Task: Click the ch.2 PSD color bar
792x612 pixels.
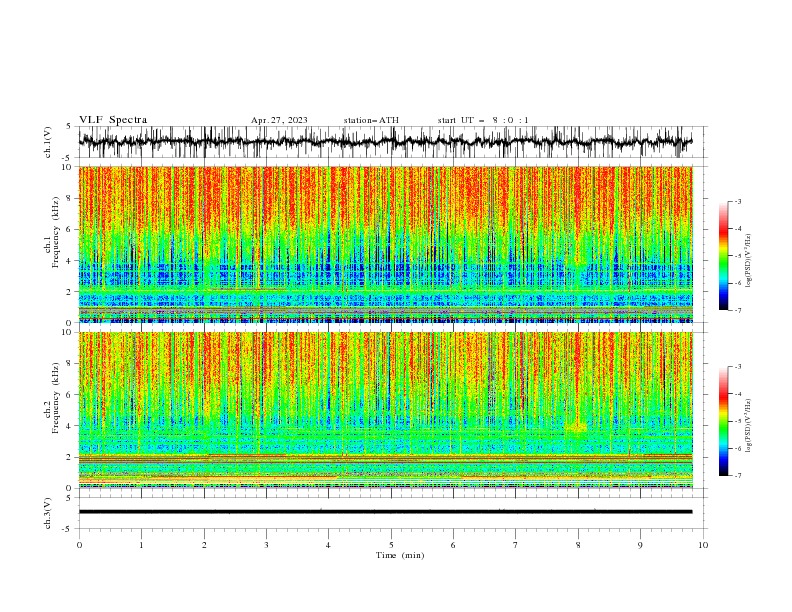Action: (x=723, y=421)
